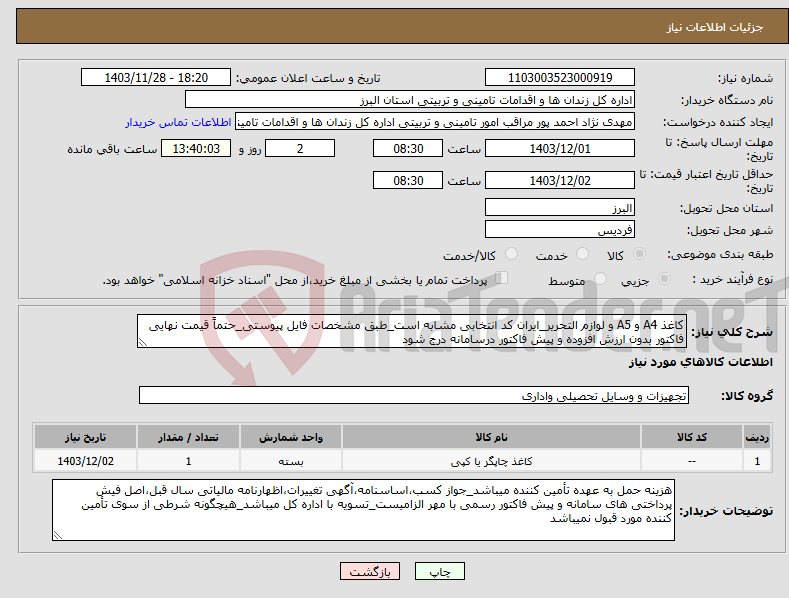Click the چاپ (print) button

[x=439, y=571]
